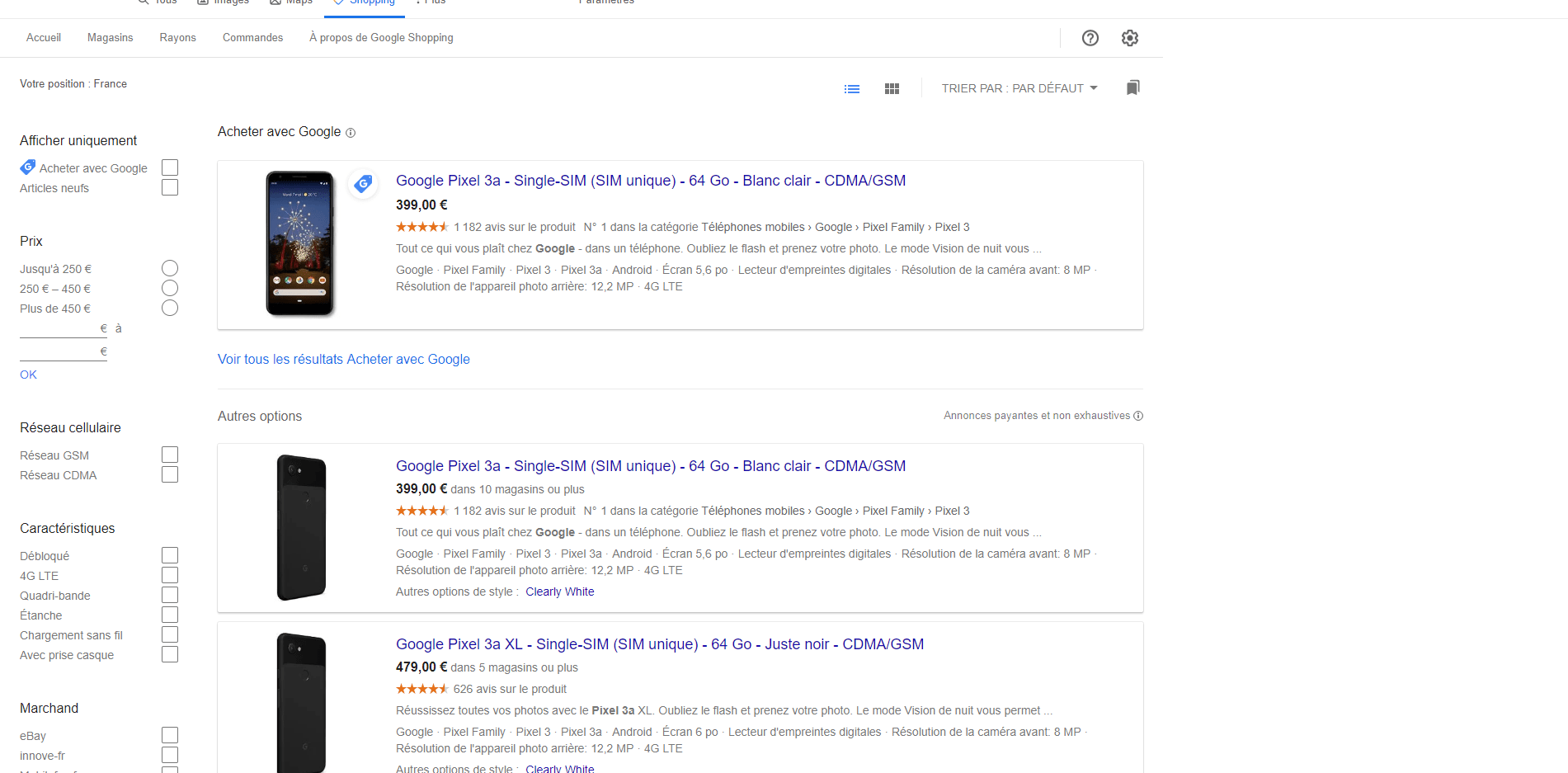Open the first Pixel 3a Blanc clair listing title
Image resolution: width=1568 pixels, height=773 pixels.
pos(651,181)
